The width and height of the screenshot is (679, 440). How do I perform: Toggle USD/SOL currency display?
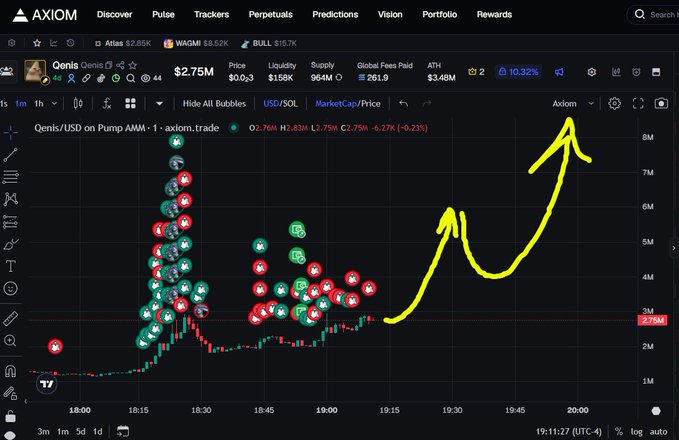point(280,104)
